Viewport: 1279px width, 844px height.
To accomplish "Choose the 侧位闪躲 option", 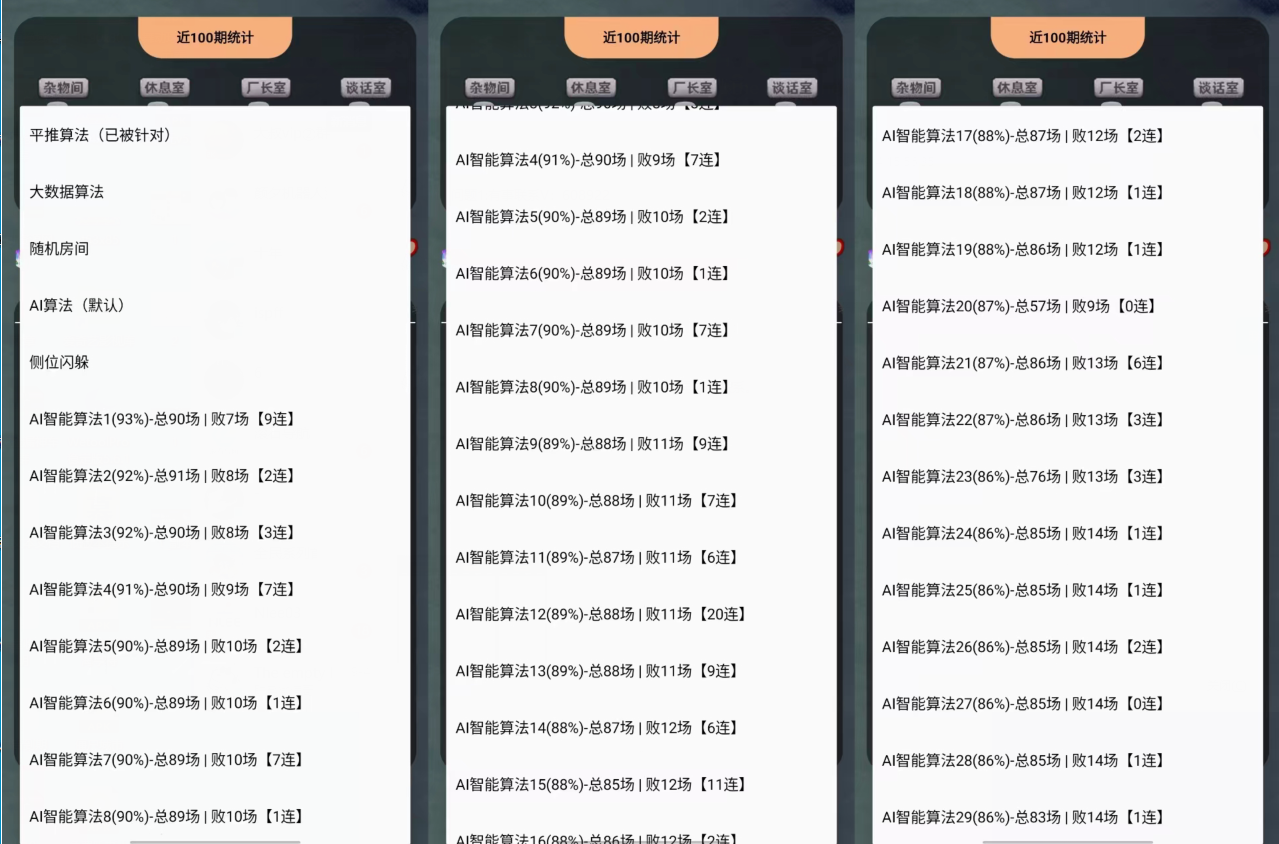I will pyautogui.click(x=60, y=362).
